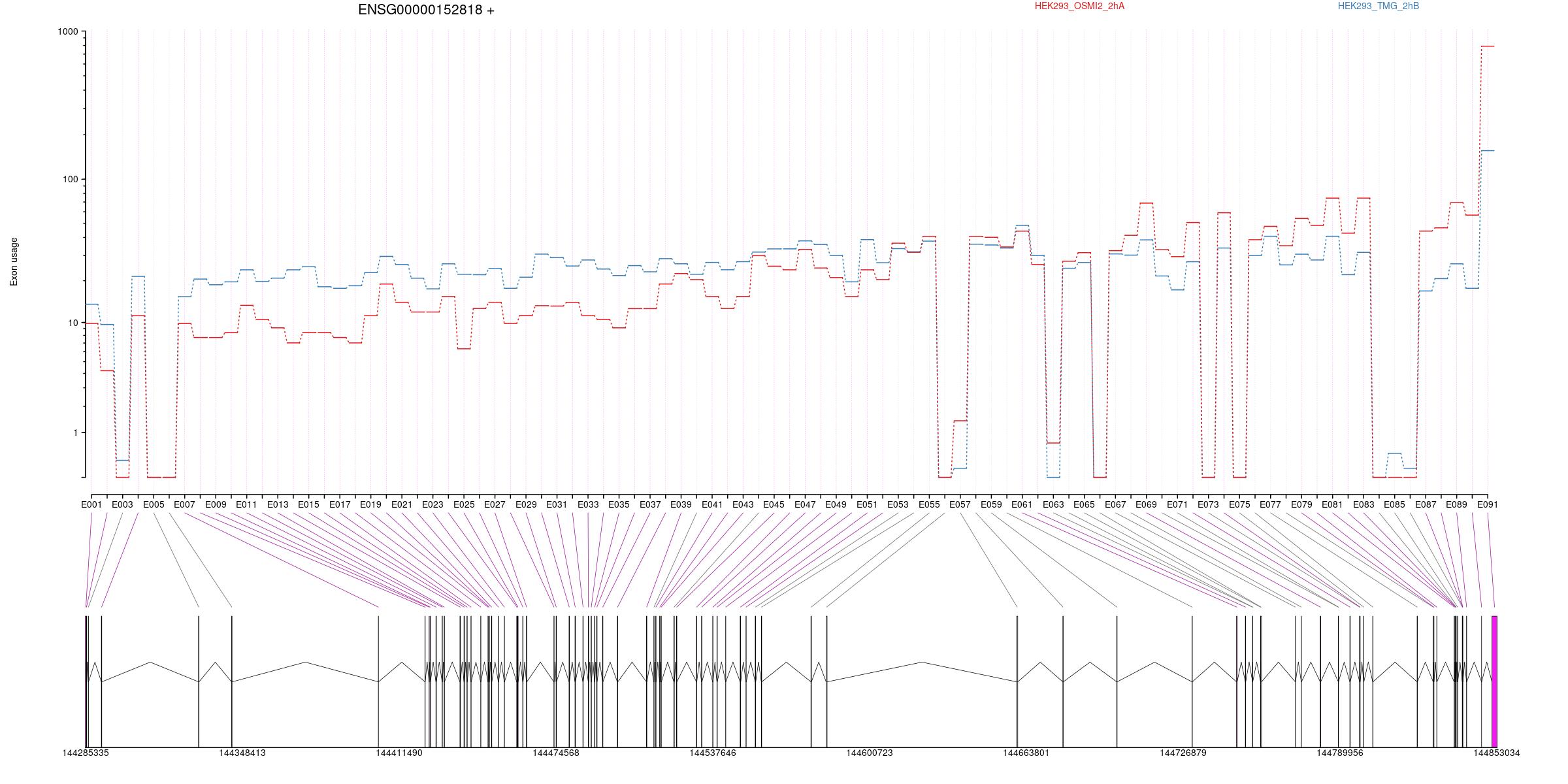Viewport: 1568px width, 784px height.
Task: Click exon label E037
Action: click(650, 504)
